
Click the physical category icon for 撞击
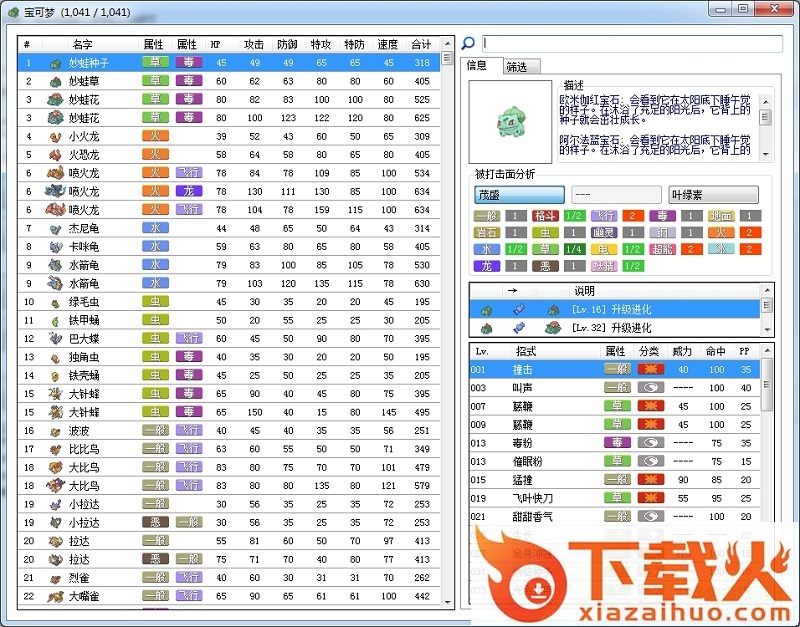click(x=651, y=369)
